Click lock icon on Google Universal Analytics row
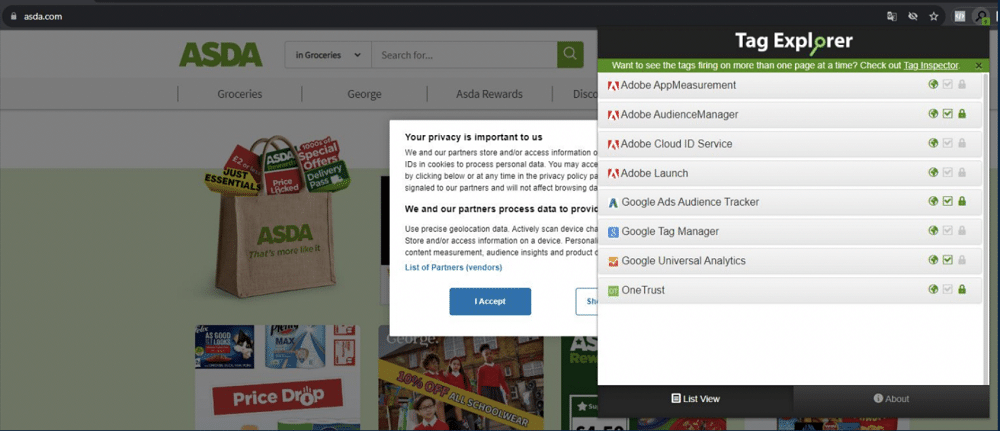Viewport: 1000px width, 431px height. (x=962, y=260)
